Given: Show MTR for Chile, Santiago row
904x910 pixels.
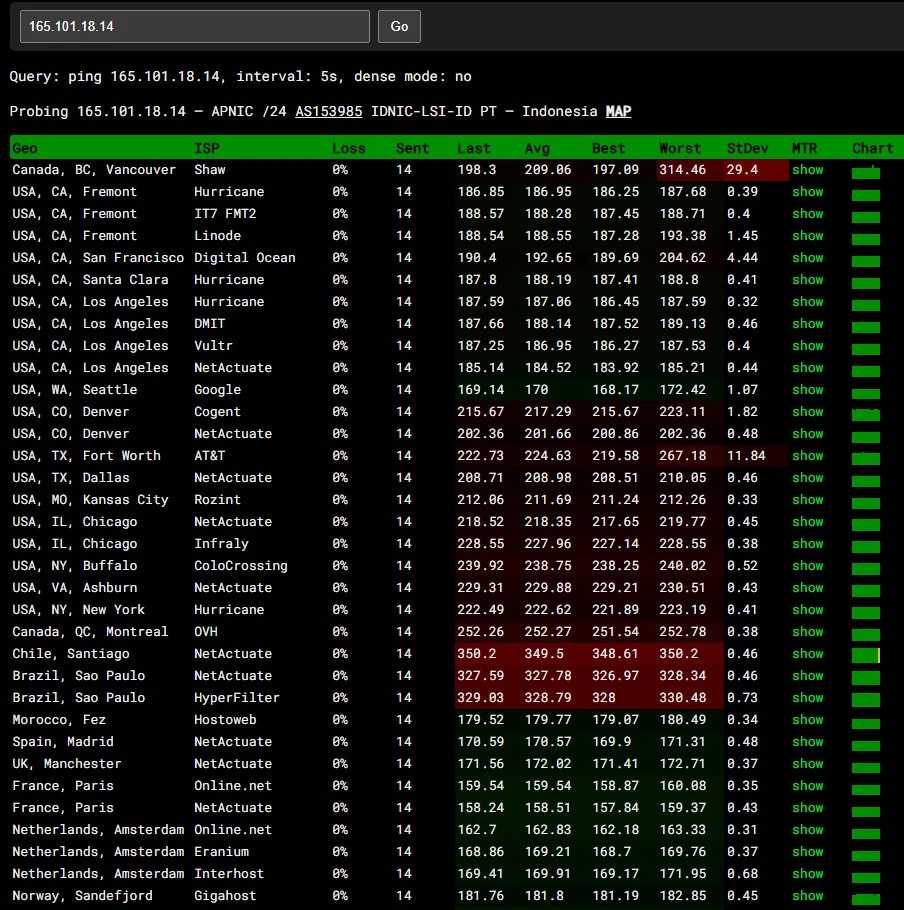Looking at the screenshot, I should click(x=808, y=653).
